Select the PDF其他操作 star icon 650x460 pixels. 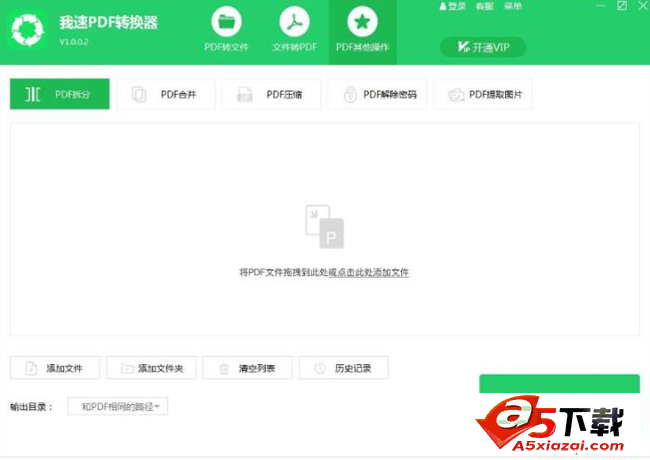[x=362, y=22]
